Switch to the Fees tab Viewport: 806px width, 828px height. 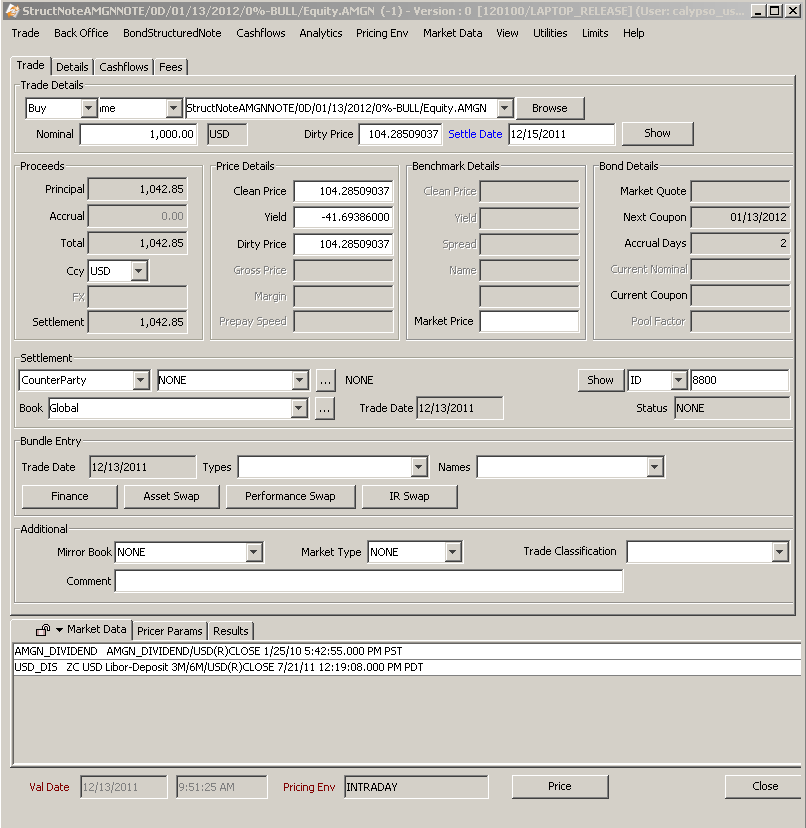click(x=171, y=67)
